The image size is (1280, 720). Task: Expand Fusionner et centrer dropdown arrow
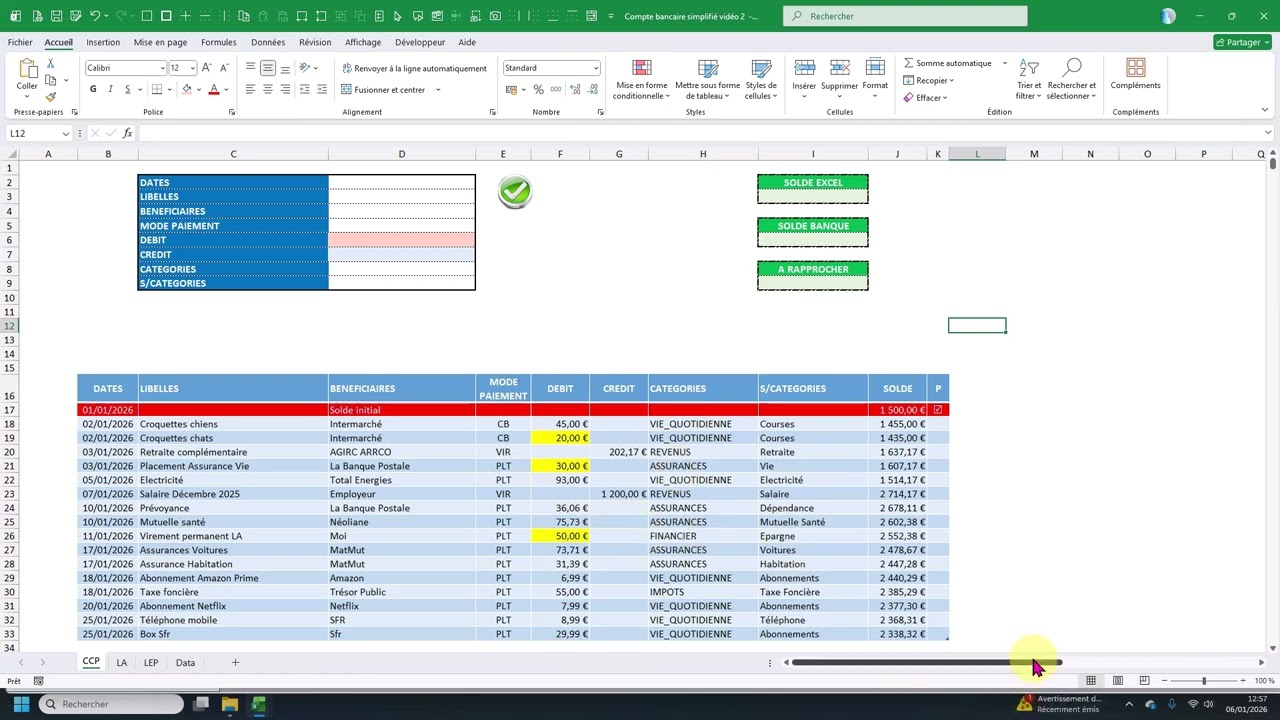438,90
